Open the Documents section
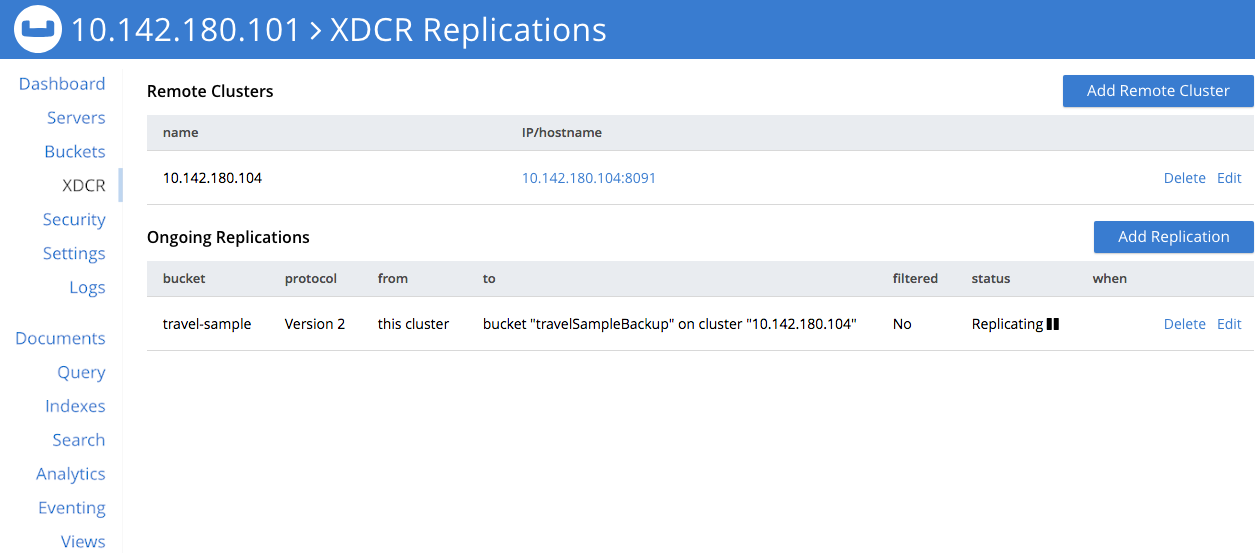 click(60, 339)
